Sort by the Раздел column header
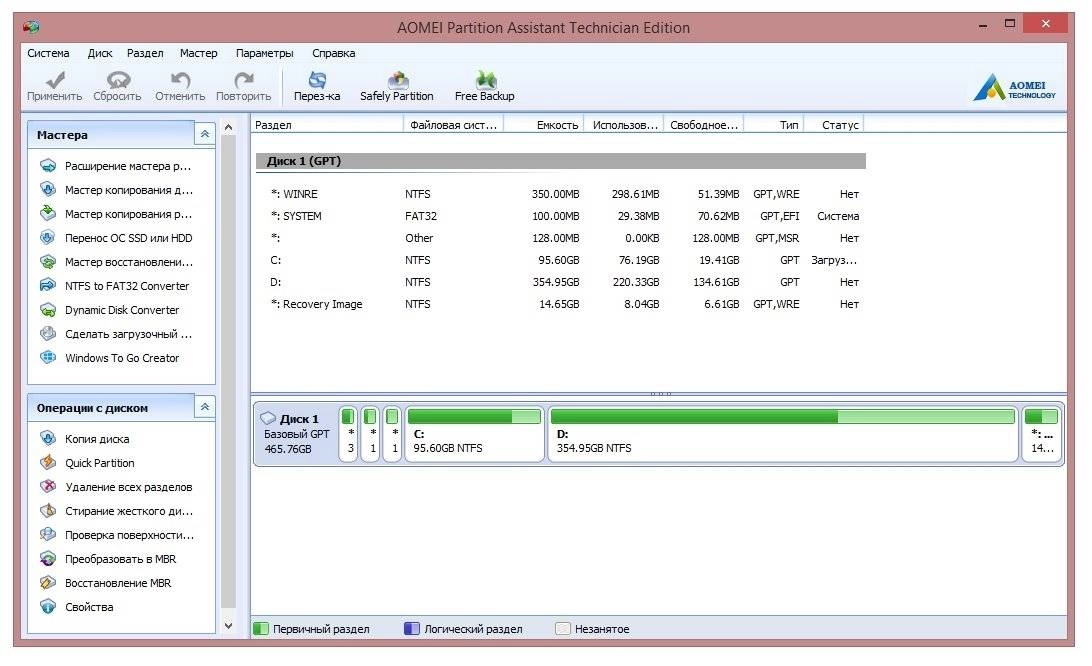This screenshot has height=666, width=1092. (327, 125)
